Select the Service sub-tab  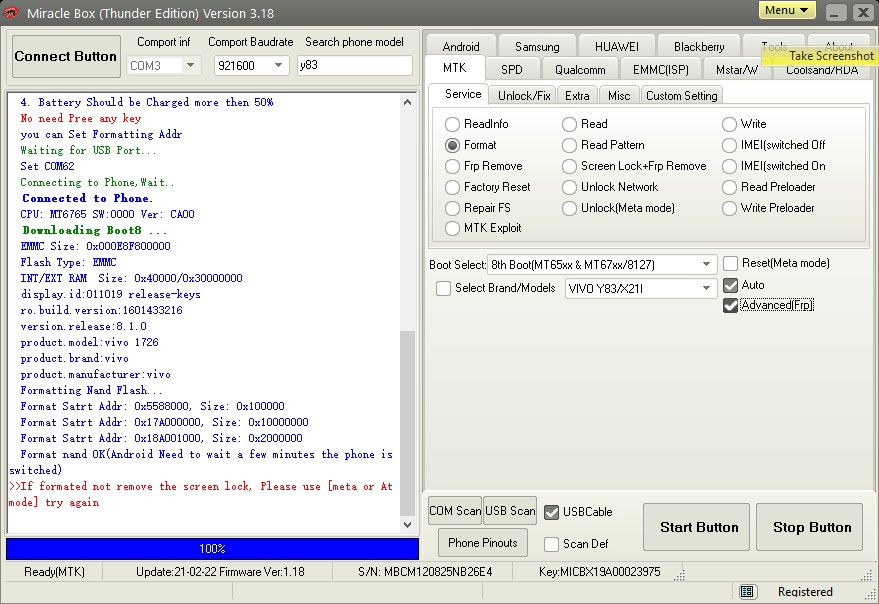(462, 94)
